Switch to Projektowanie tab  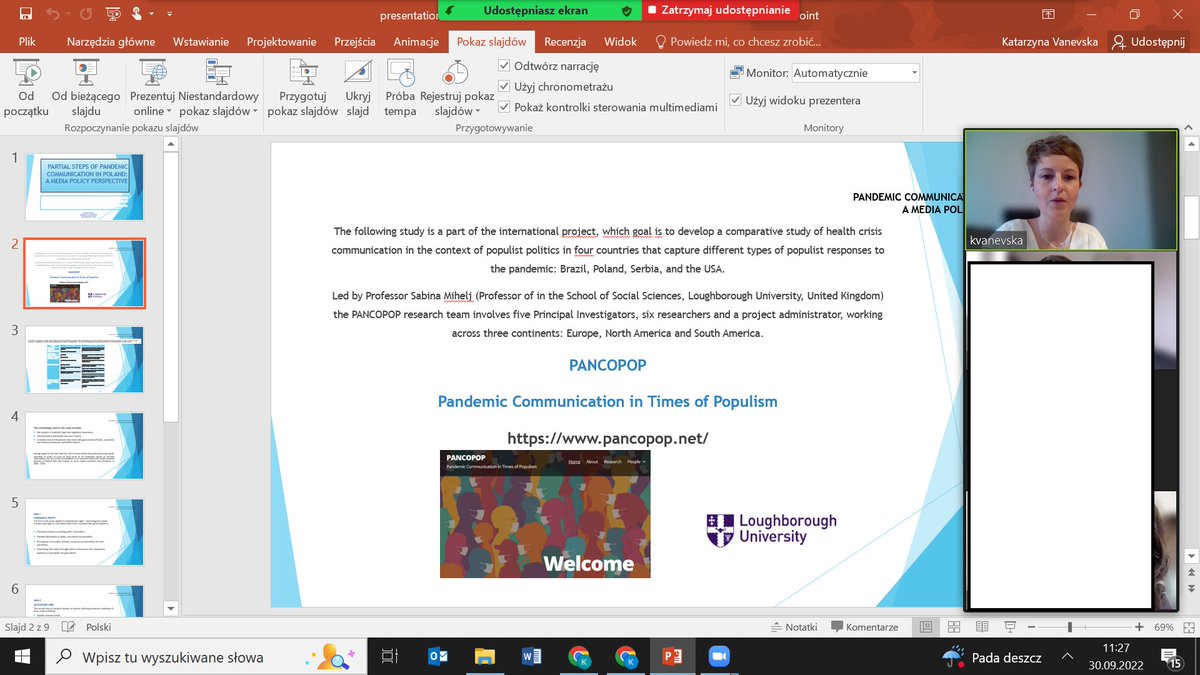(x=282, y=42)
